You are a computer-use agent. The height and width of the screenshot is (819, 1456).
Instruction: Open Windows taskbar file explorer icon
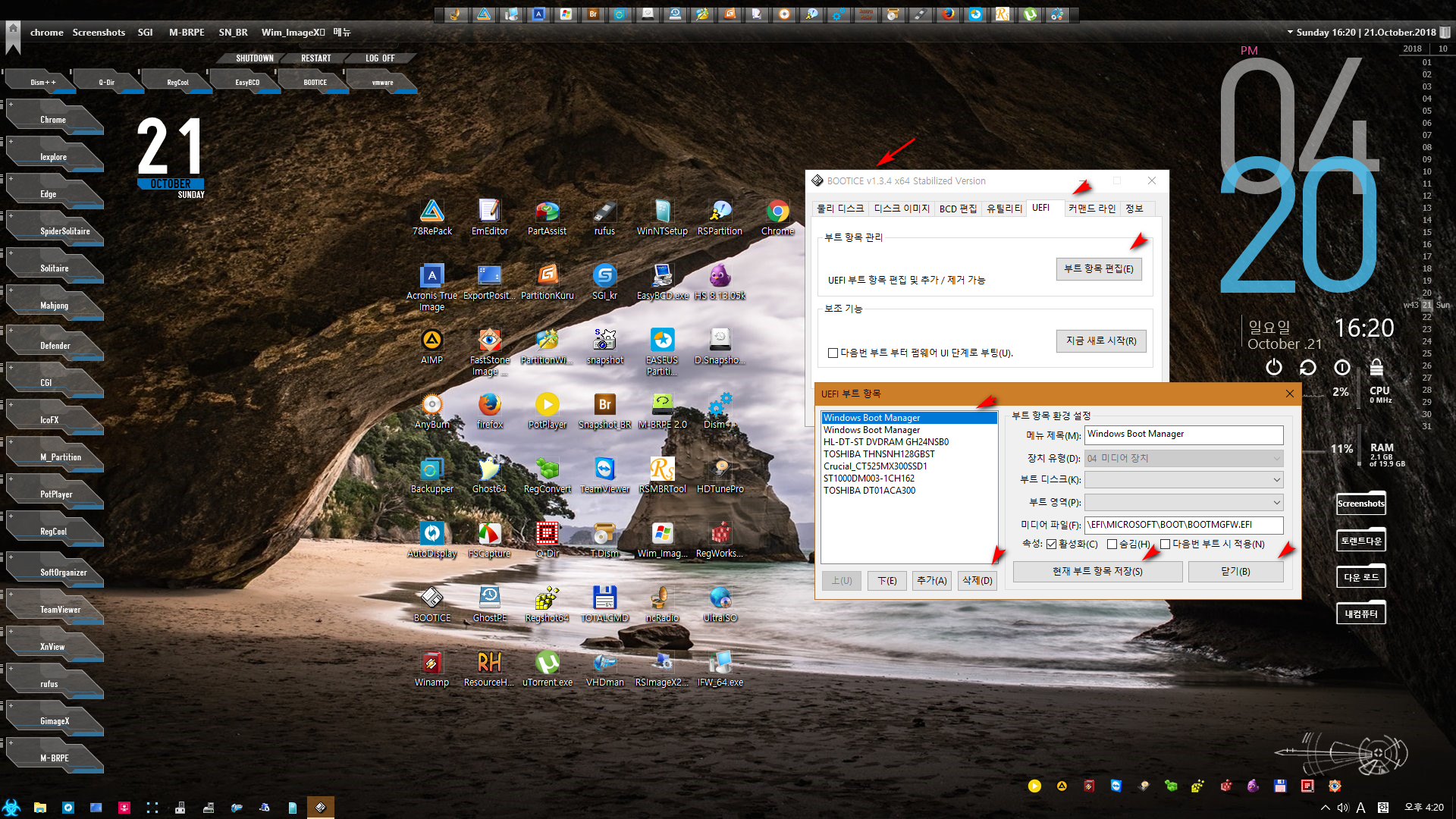(40, 808)
